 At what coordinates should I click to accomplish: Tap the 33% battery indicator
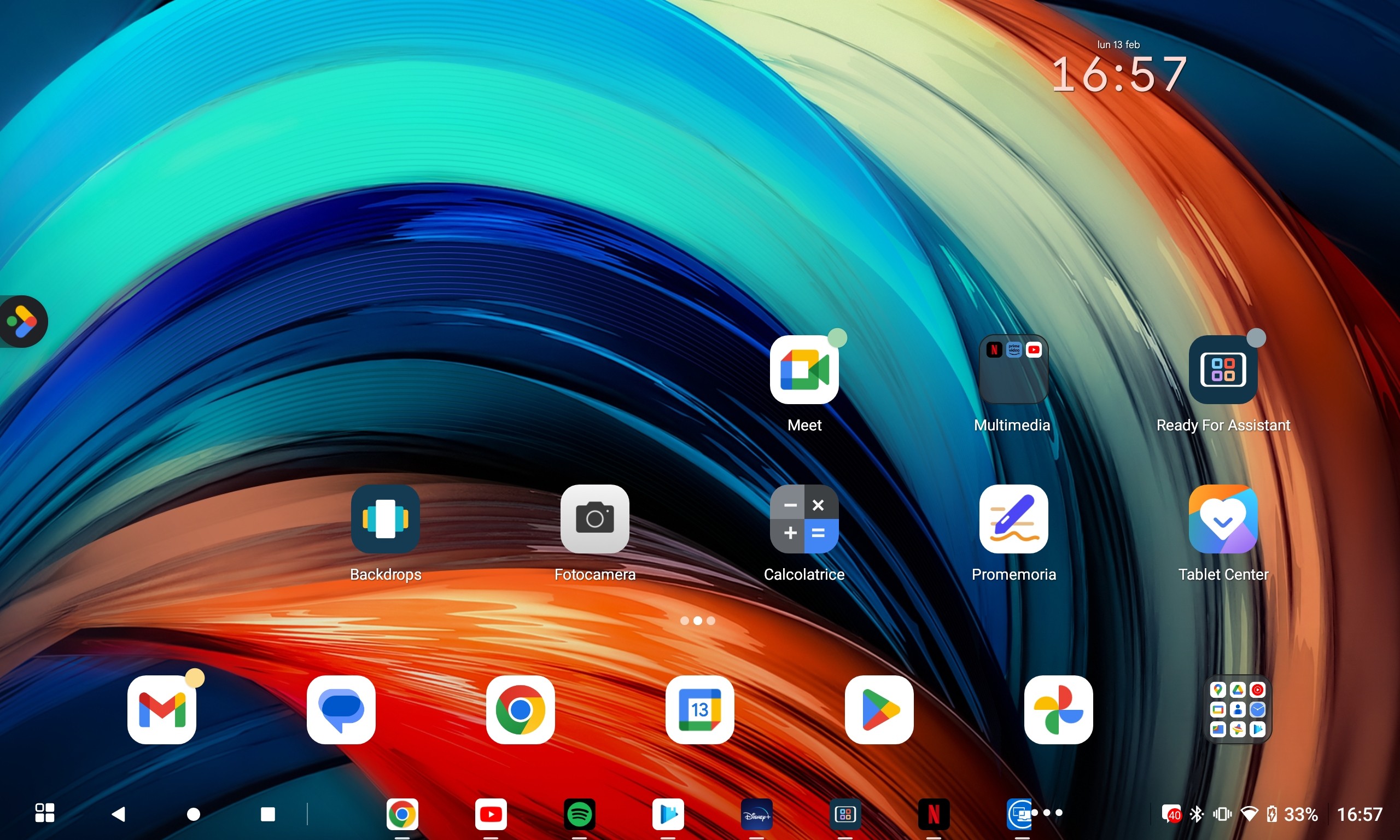(x=1292, y=814)
